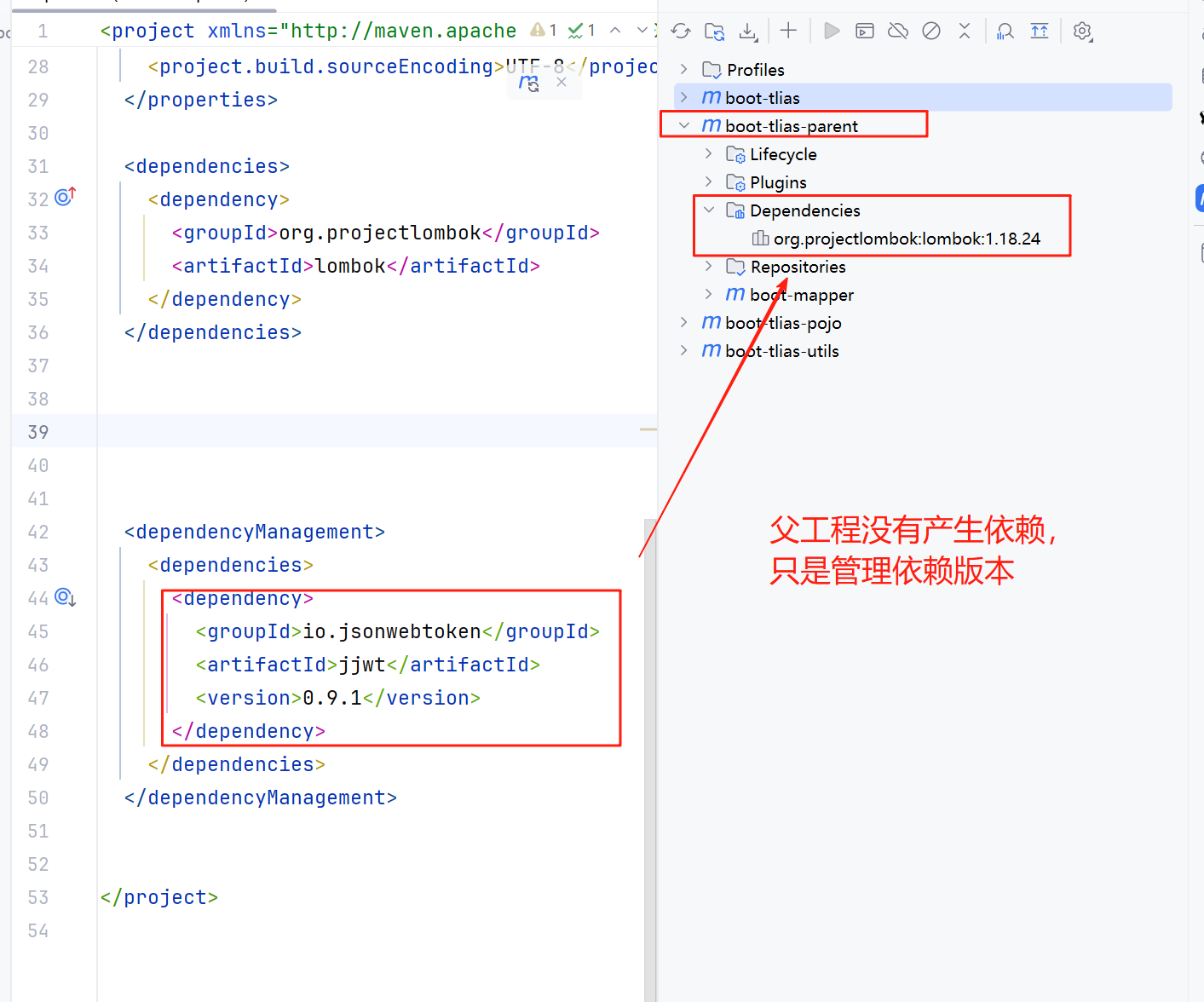1204x1002 pixels.
Task: Select boot-tlias-utils in Maven tree
Action: point(923,350)
